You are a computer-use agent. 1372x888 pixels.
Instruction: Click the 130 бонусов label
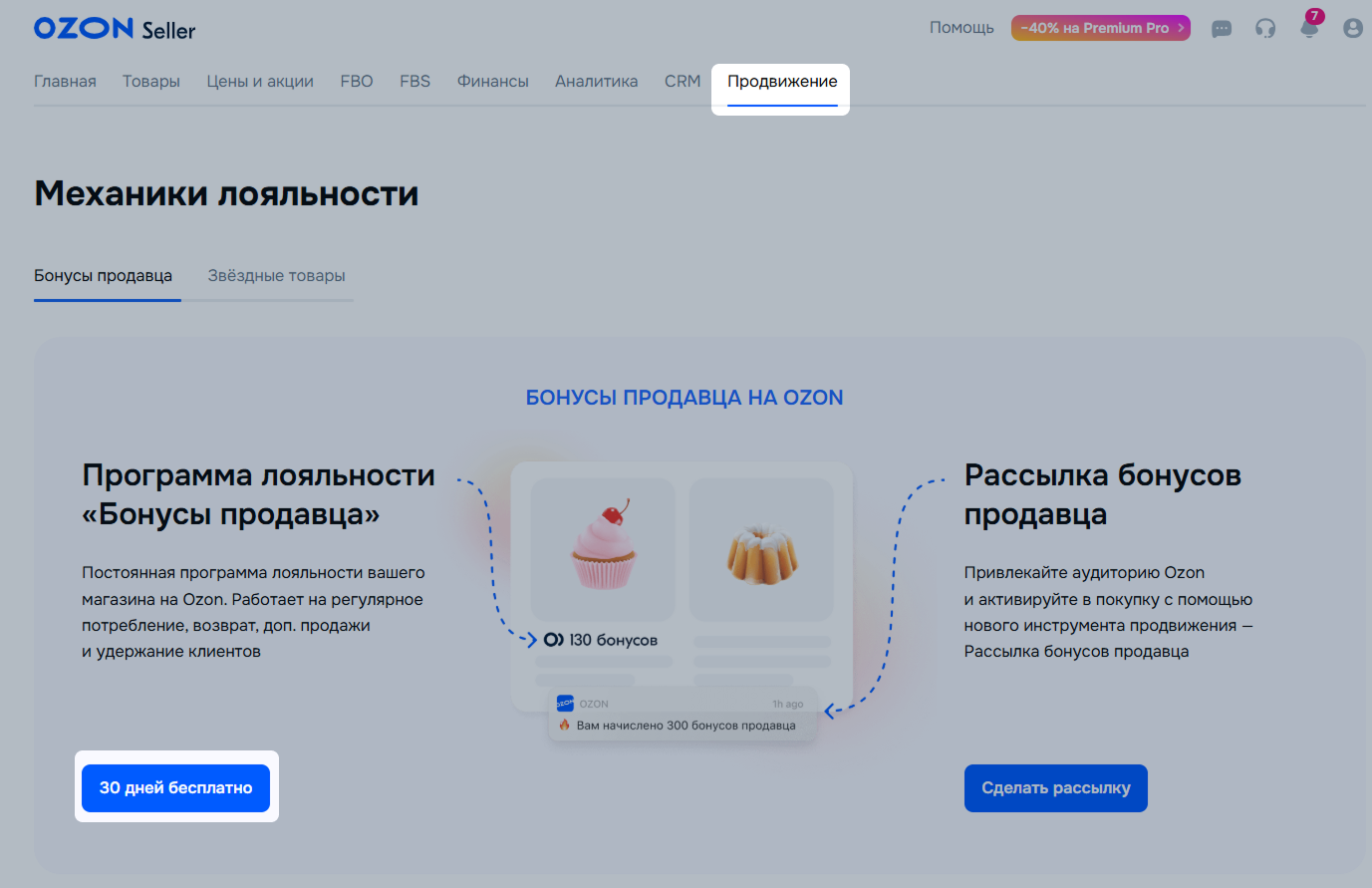tap(601, 640)
